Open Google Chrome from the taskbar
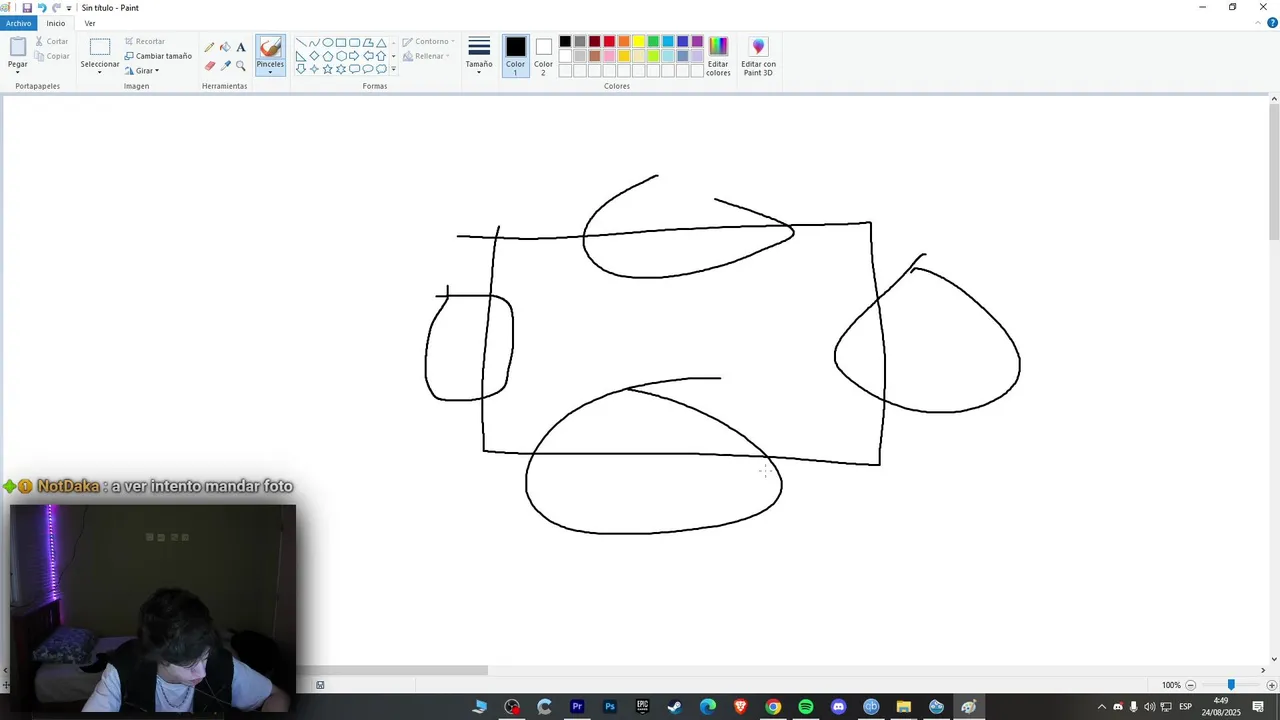The width and height of the screenshot is (1280, 720). point(773,707)
